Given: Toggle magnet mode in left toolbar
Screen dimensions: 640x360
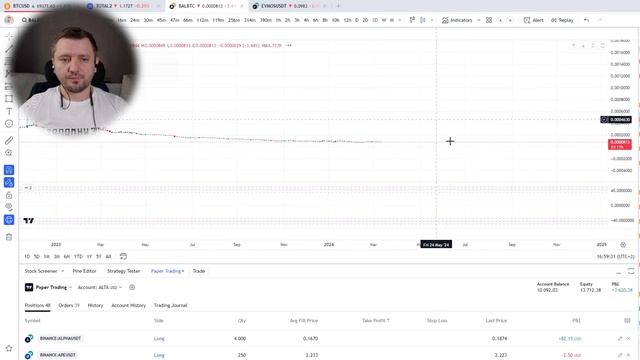Looking at the screenshot, I should (9, 170).
